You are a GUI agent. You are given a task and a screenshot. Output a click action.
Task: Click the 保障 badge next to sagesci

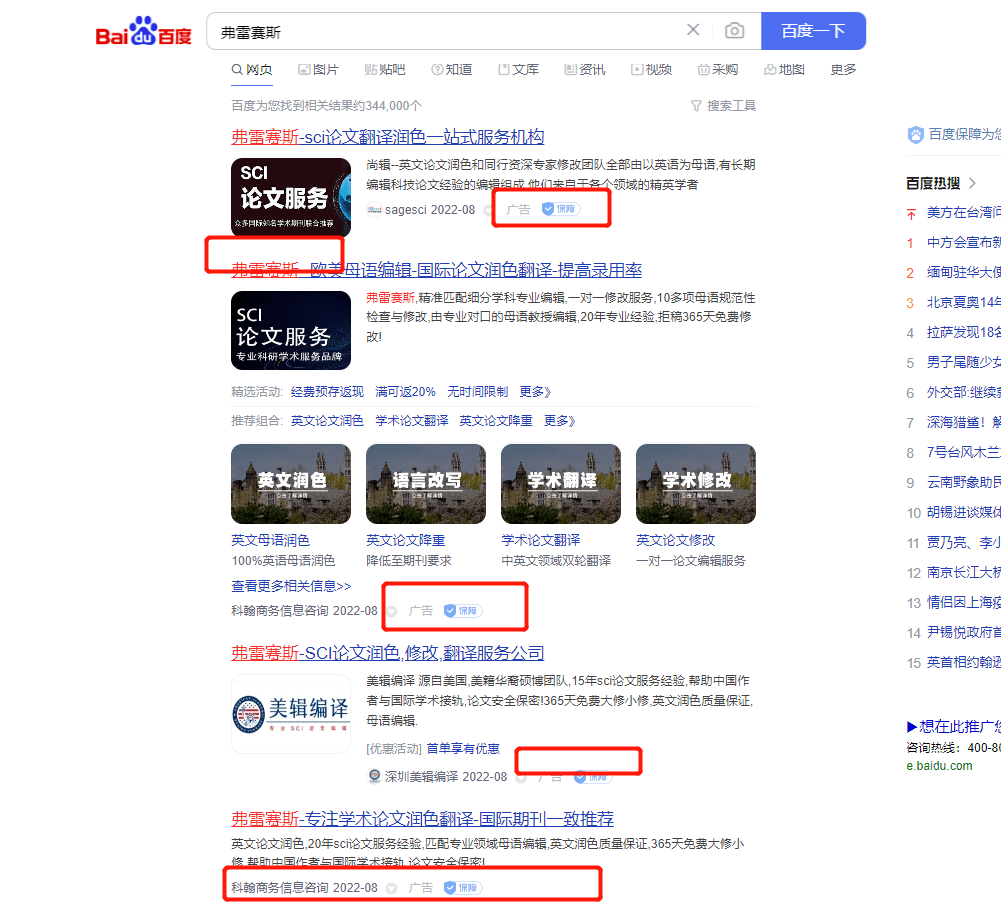[561, 209]
